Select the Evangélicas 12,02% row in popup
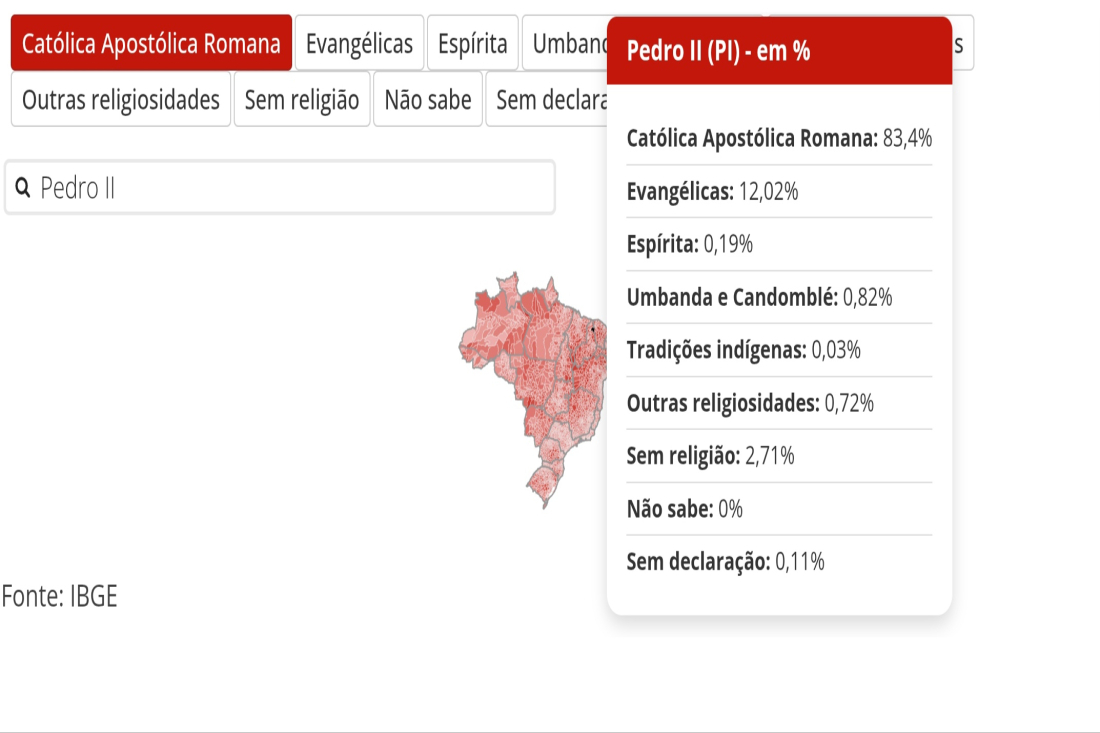Image resolution: width=1100 pixels, height=733 pixels. click(x=779, y=191)
